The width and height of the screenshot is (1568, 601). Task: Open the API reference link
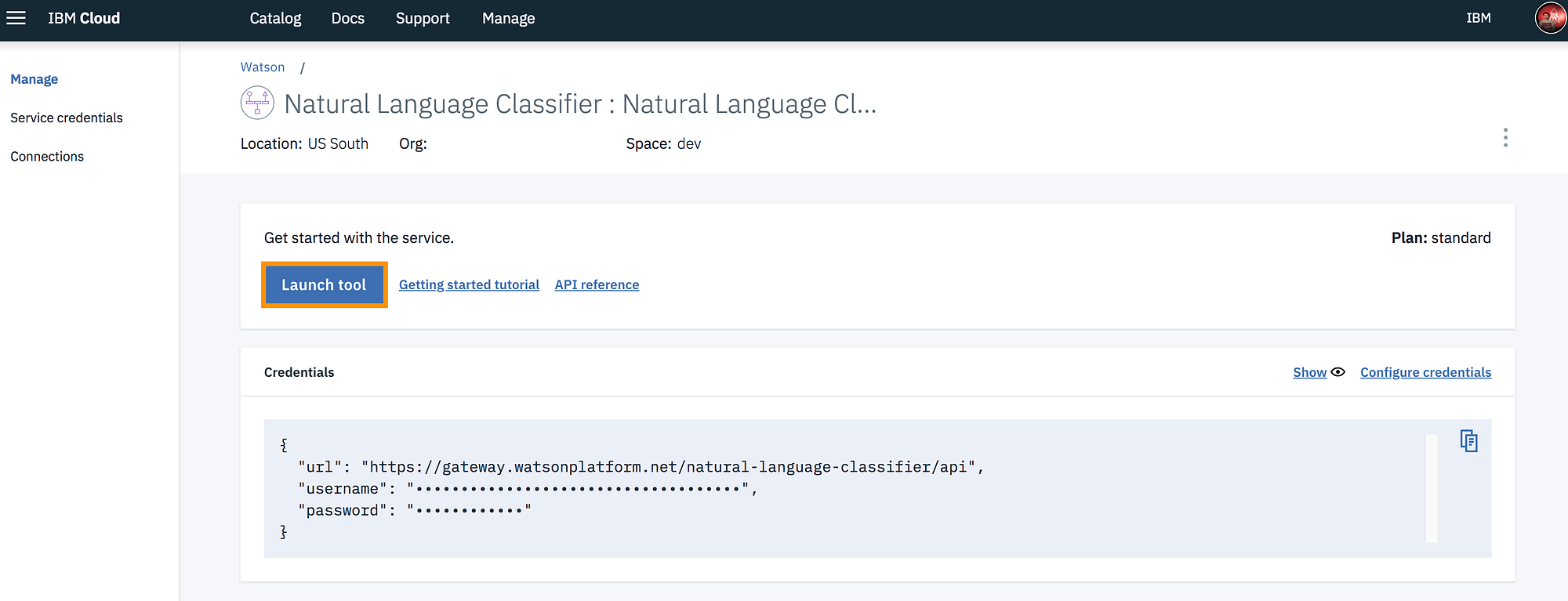597,284
